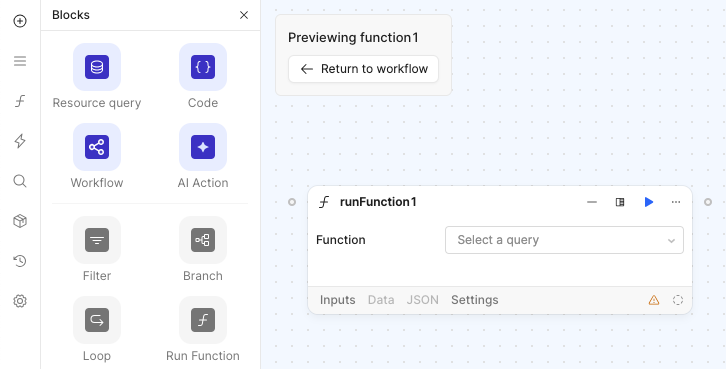Click Return to workflow button
This screenshot has height=369, width=726.
click(363, 69)
